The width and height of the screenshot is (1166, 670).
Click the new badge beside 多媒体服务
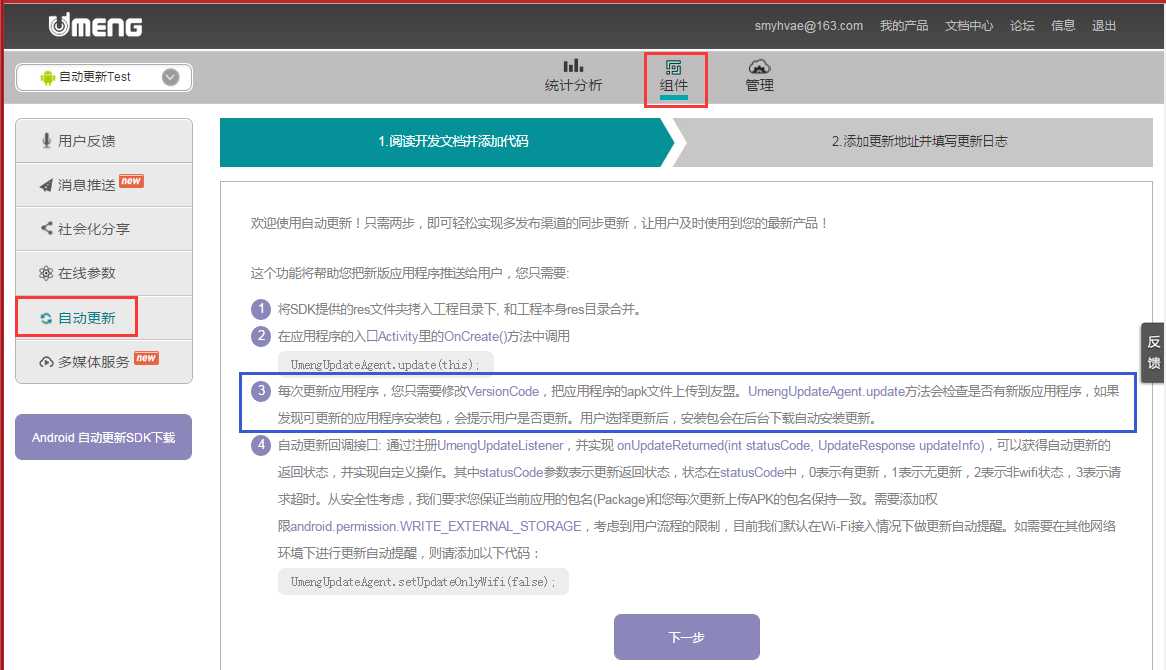[x=146, y=358]
